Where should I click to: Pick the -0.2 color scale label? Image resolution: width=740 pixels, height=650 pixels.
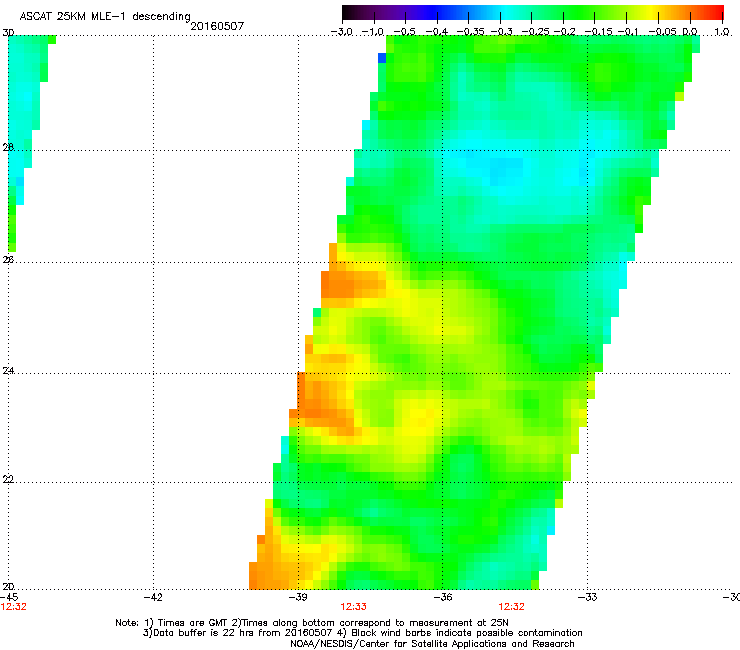pos(564,32)
